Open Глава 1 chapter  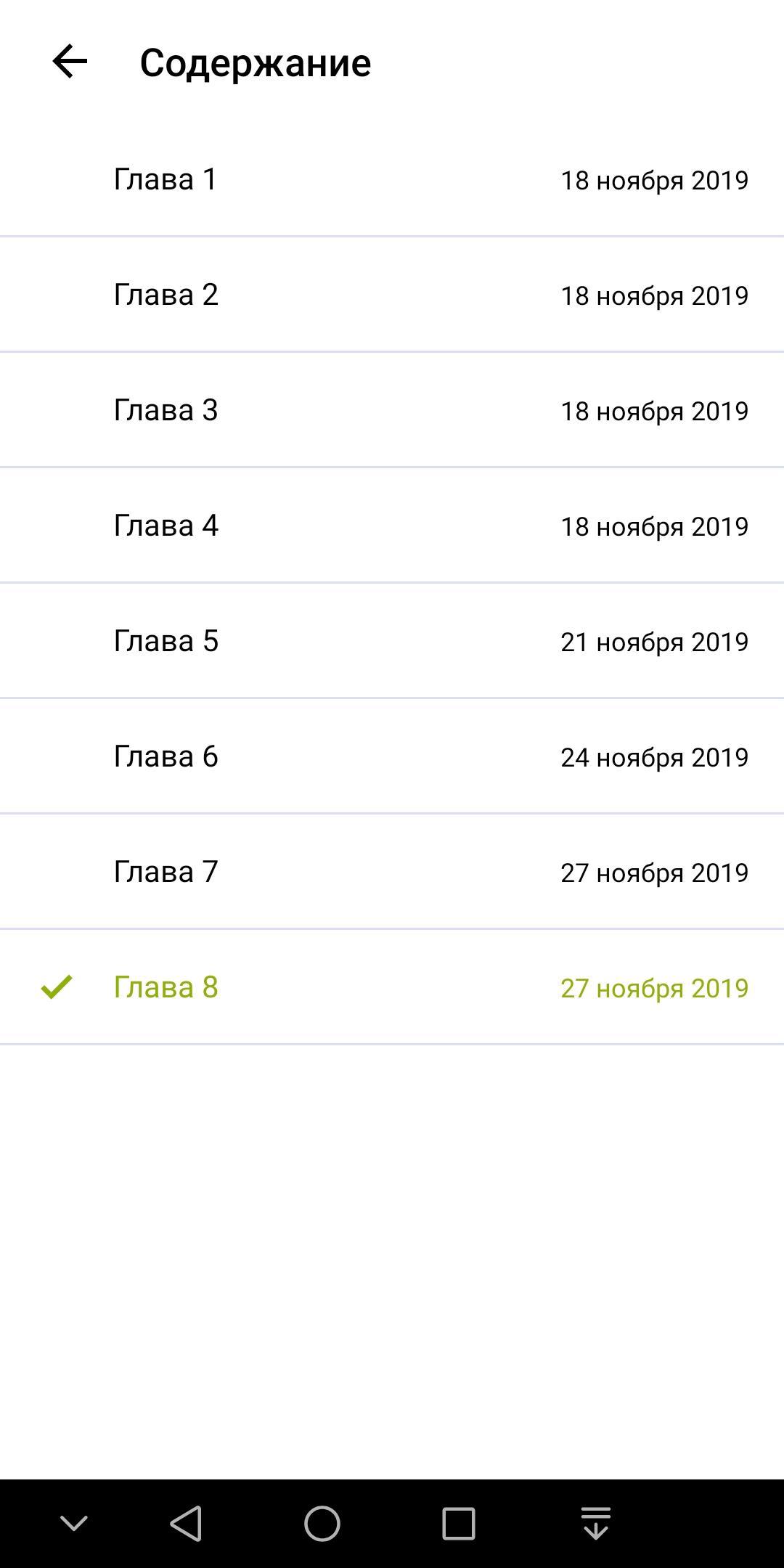coord(166,179)
